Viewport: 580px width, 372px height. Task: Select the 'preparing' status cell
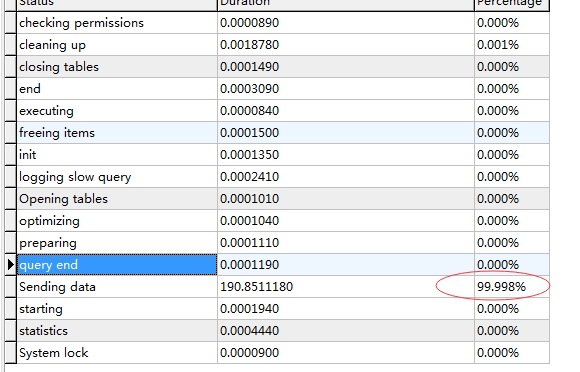(117, 243)
